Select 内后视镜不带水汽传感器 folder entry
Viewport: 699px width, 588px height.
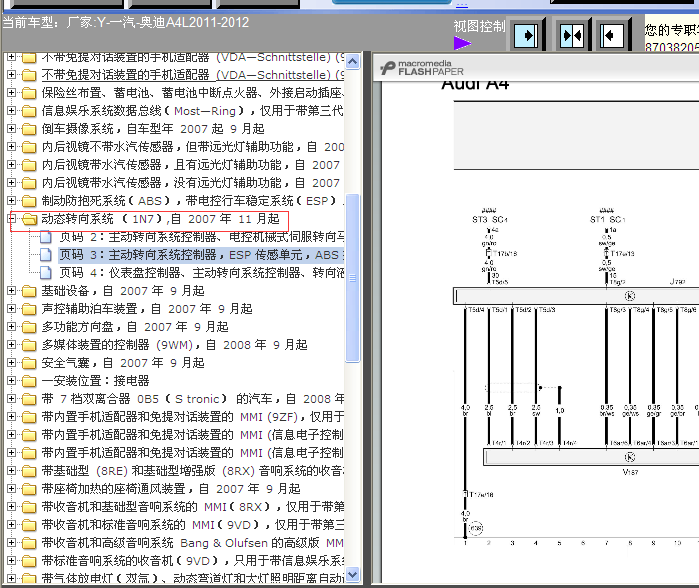tap(193, 147)
